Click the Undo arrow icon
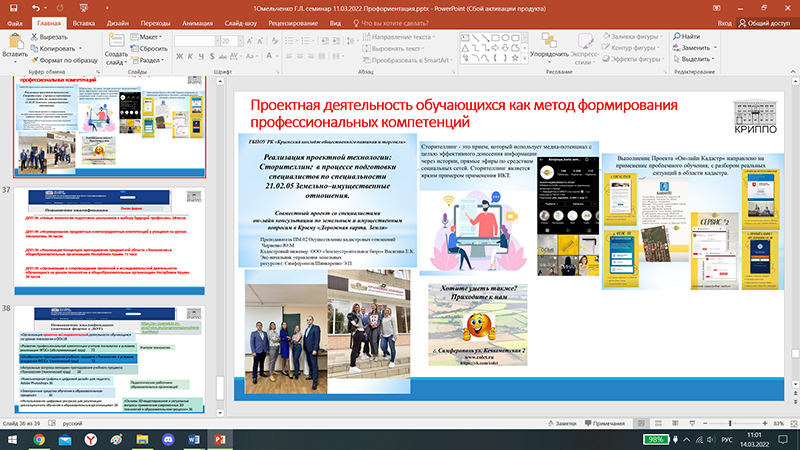 (x=35, y=8)
